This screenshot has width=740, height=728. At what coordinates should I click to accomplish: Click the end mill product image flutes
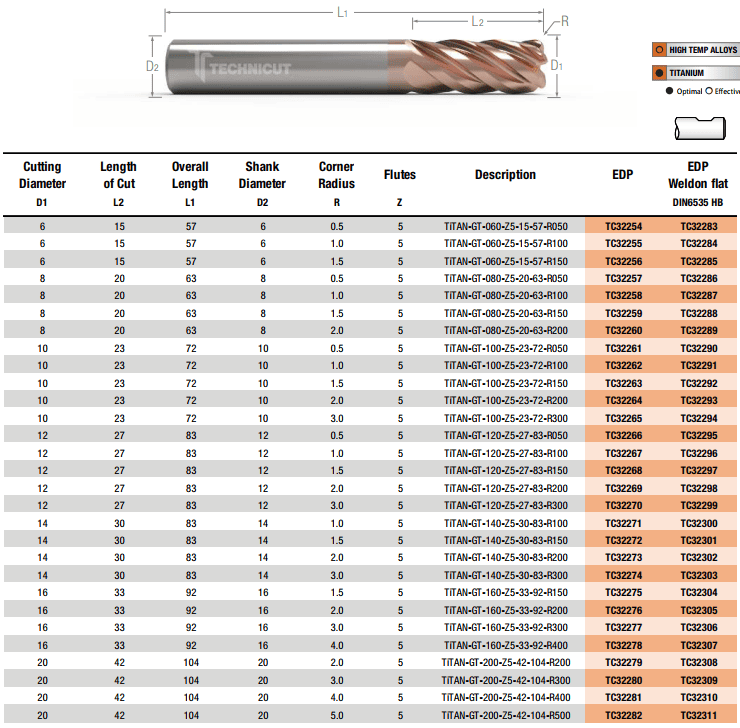pos(477,67)
